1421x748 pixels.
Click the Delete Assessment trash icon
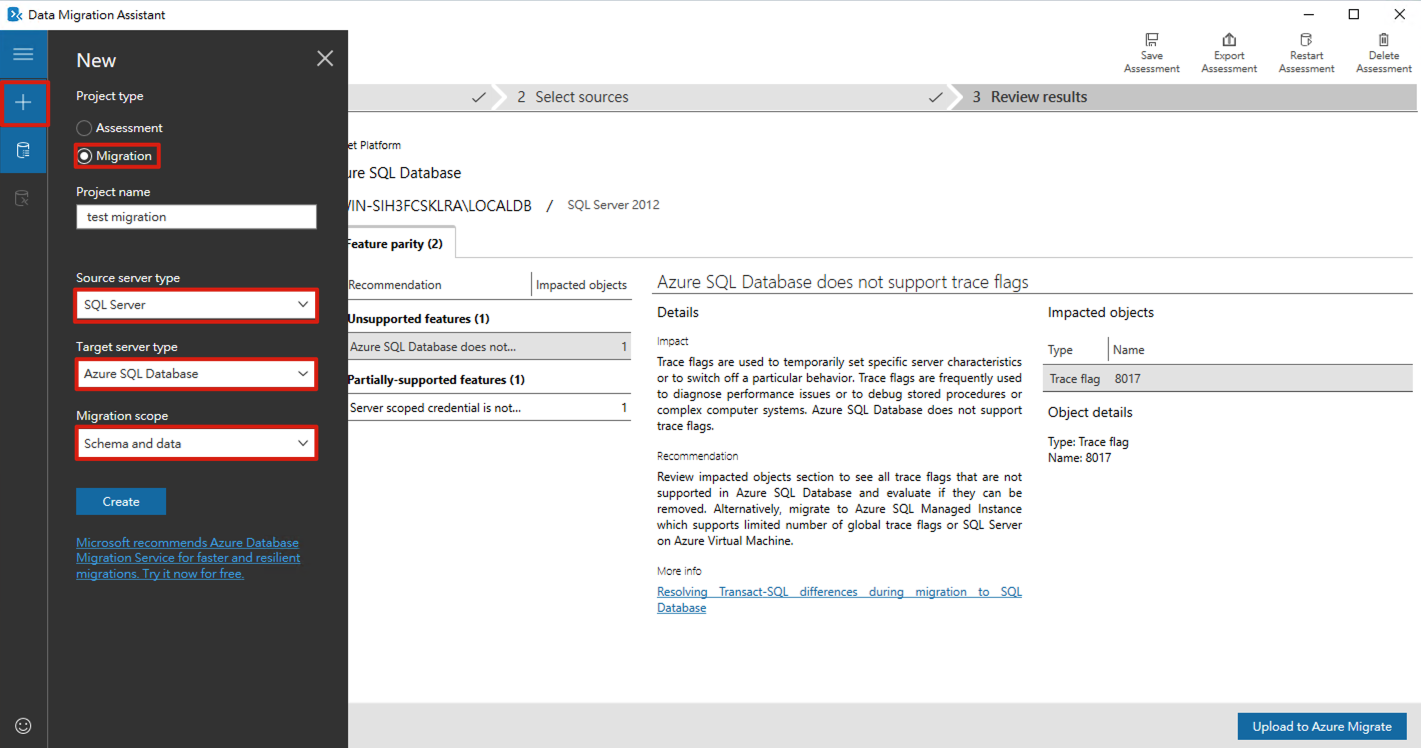(1383, 41)
